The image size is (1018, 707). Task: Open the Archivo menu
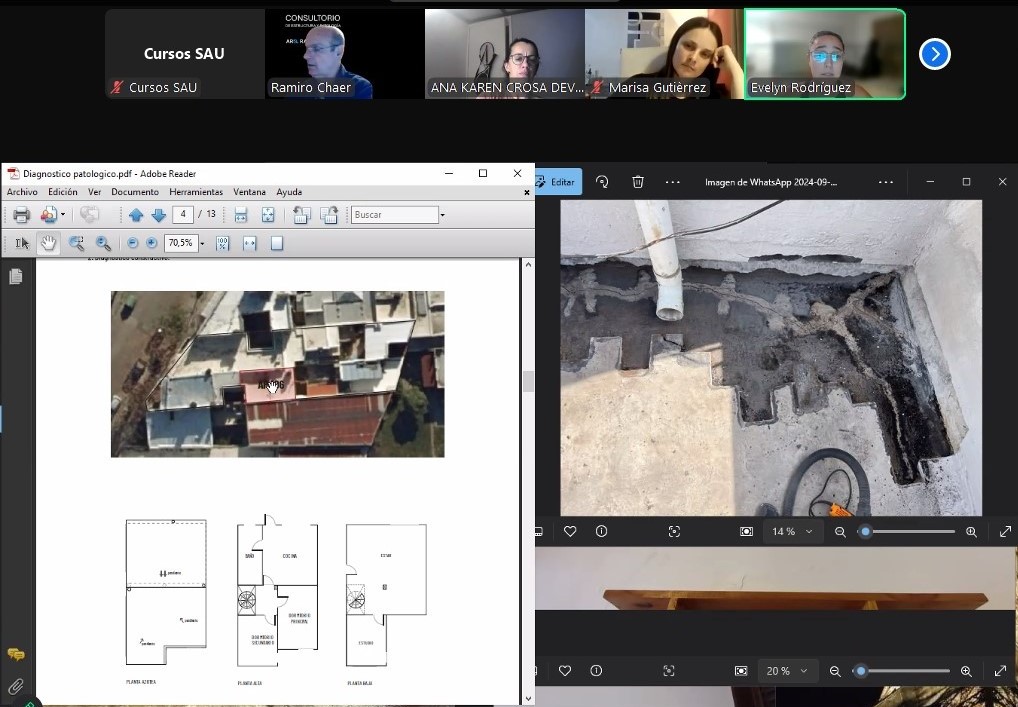[x=22, y=192]
